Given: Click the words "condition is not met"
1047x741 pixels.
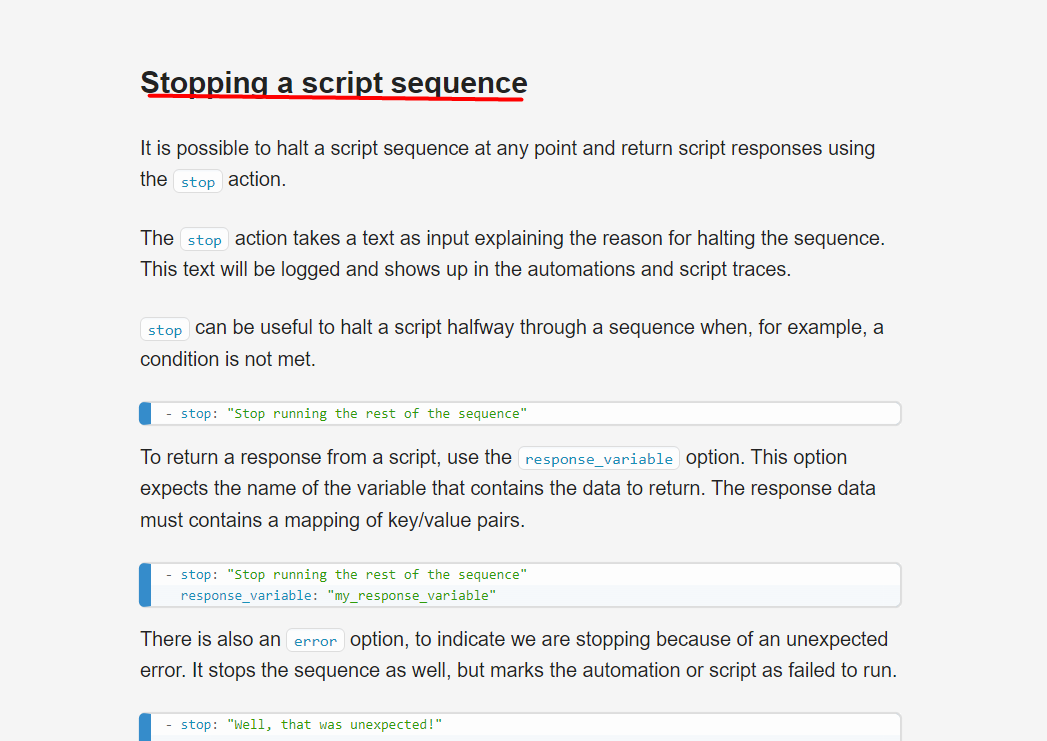Looking at the screenshot, I should (x=228, y=359).
